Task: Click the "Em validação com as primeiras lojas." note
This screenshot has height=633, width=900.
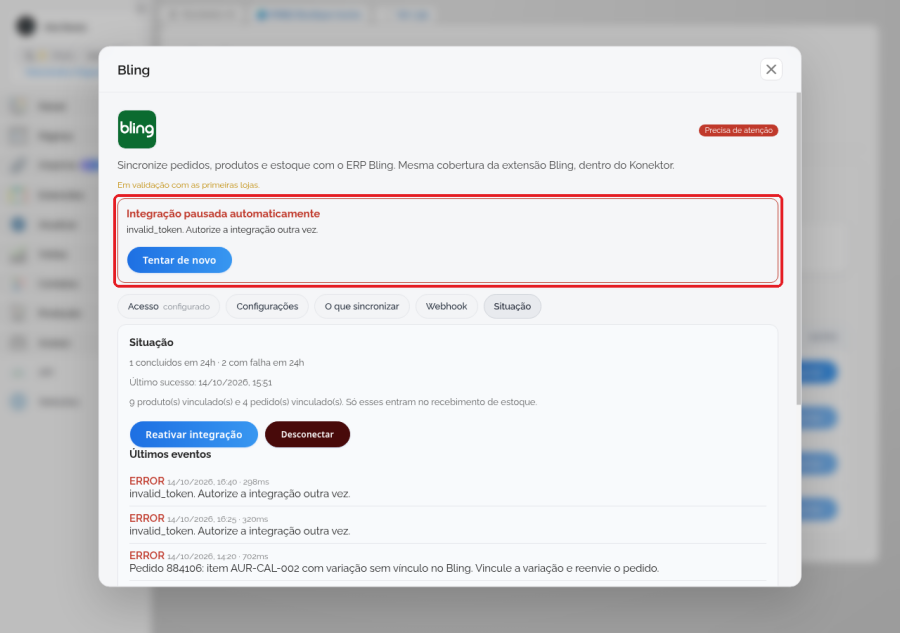Action: [188, 185]
